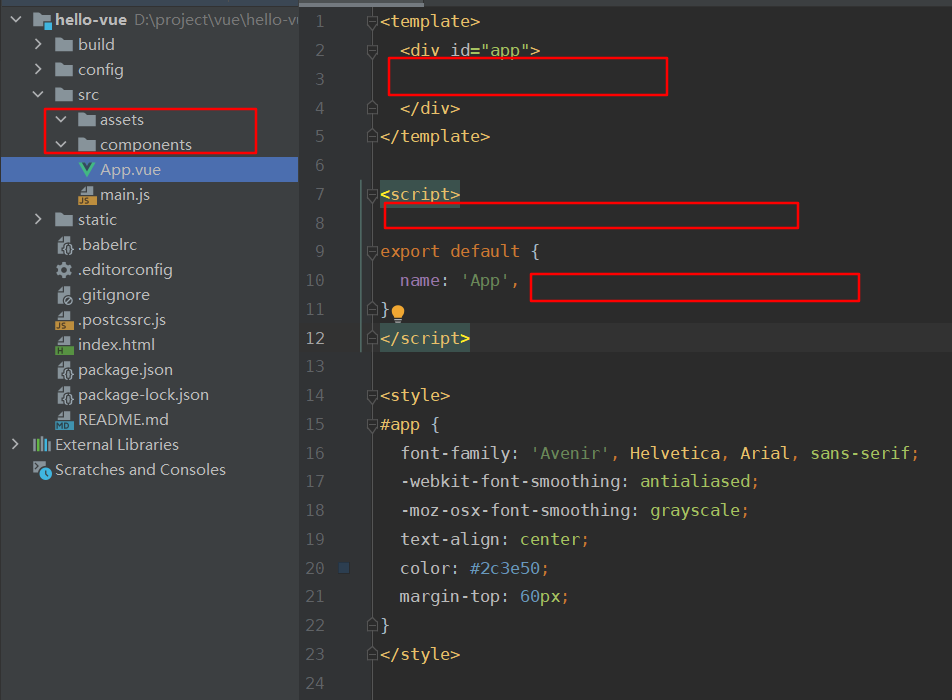This screenshot has width=952, height=700.
Task: Click the package.json file icon
Action: 65,370
